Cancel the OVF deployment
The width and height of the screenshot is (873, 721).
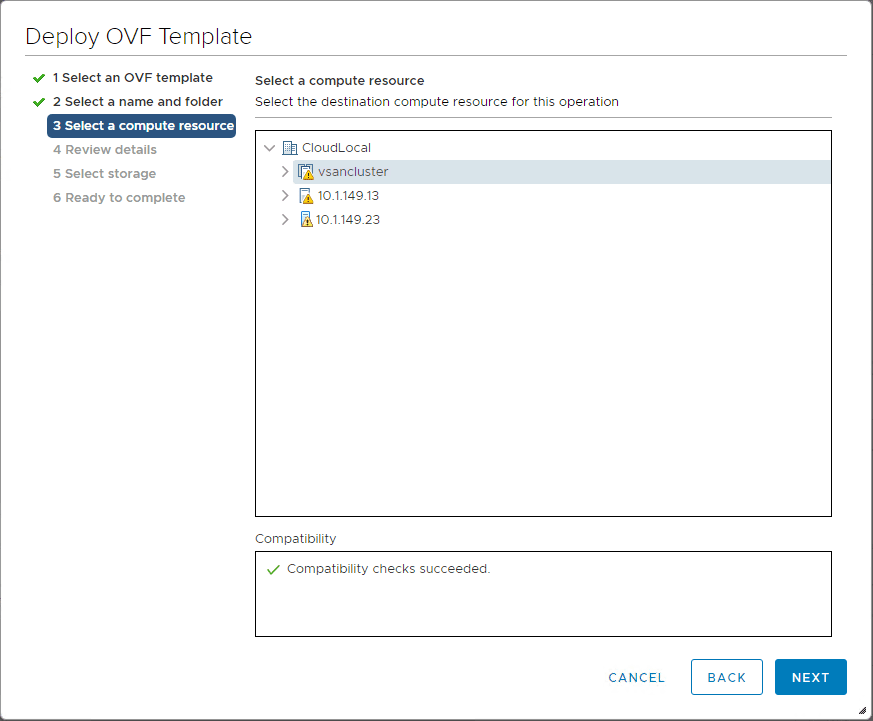[x=636, y=677]
